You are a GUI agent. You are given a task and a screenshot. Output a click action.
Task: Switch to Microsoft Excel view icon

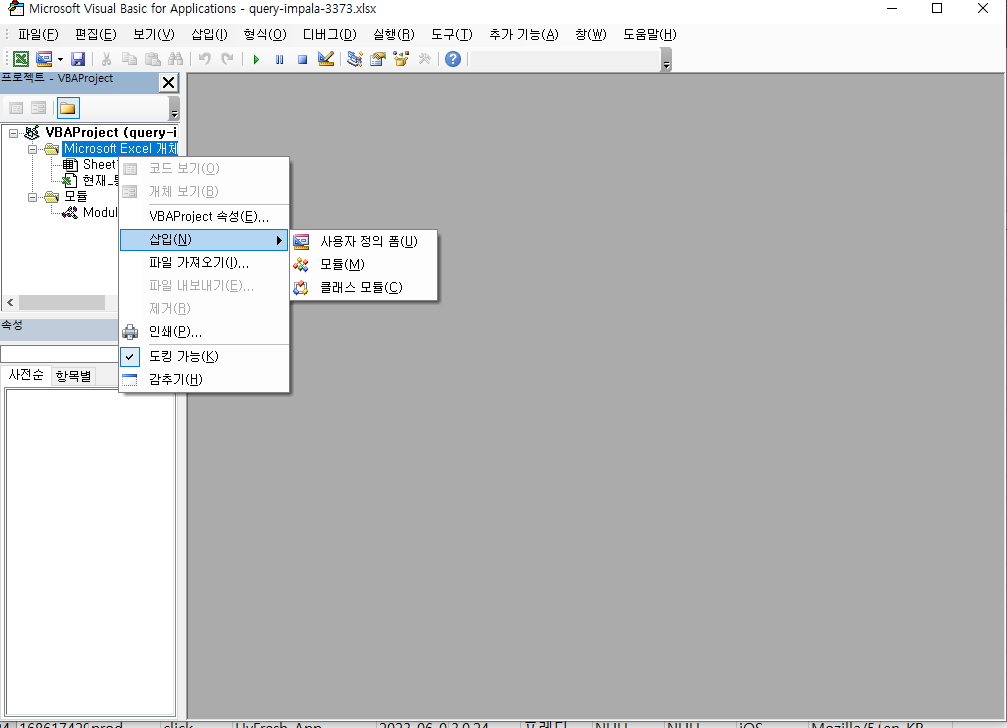(x=21, y=59)
